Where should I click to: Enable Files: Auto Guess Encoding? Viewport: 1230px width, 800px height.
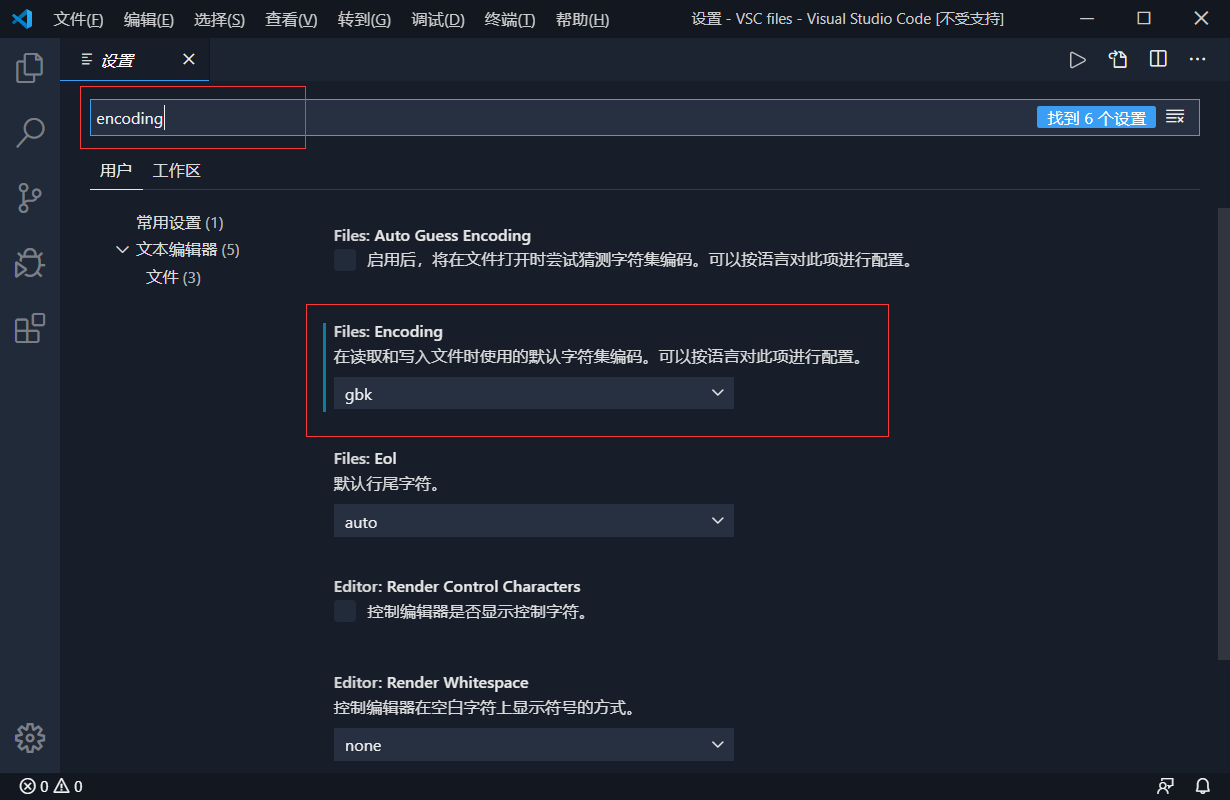click(x=344, y=259)
